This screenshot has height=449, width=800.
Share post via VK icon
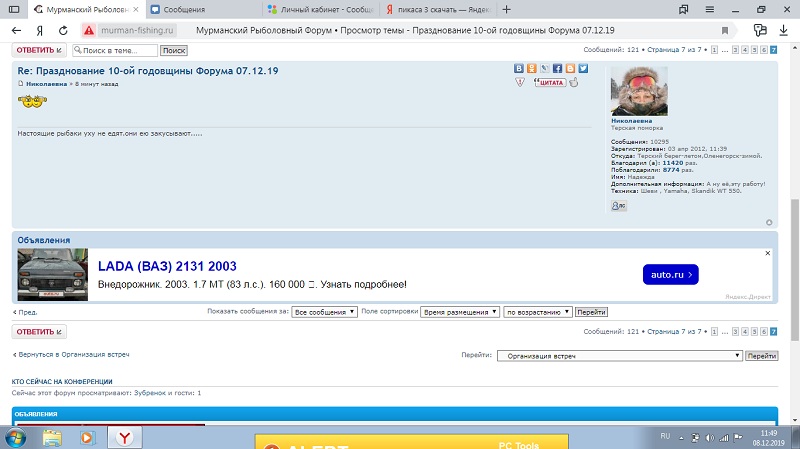[519, 69]
